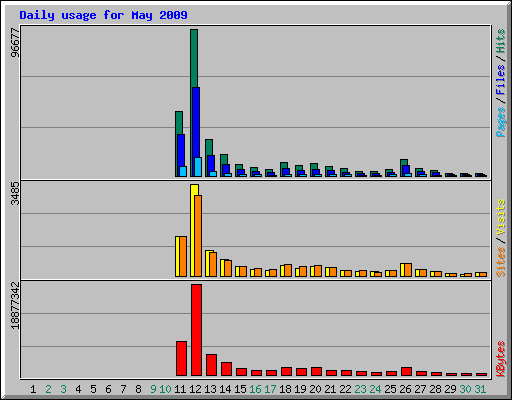This screenshot has width=512, height=400.
Task: Select the red KBytes bar for day 14
Action: click(x=226, y=369)
